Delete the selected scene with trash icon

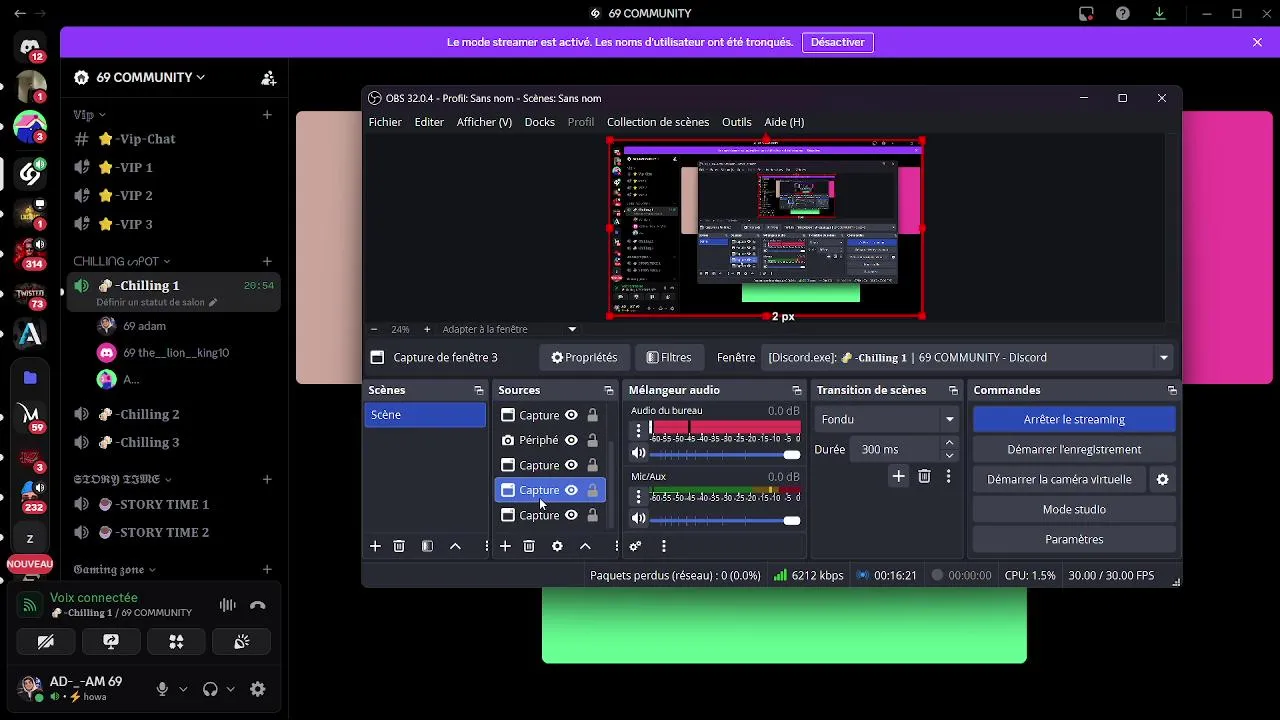point(399,546)
